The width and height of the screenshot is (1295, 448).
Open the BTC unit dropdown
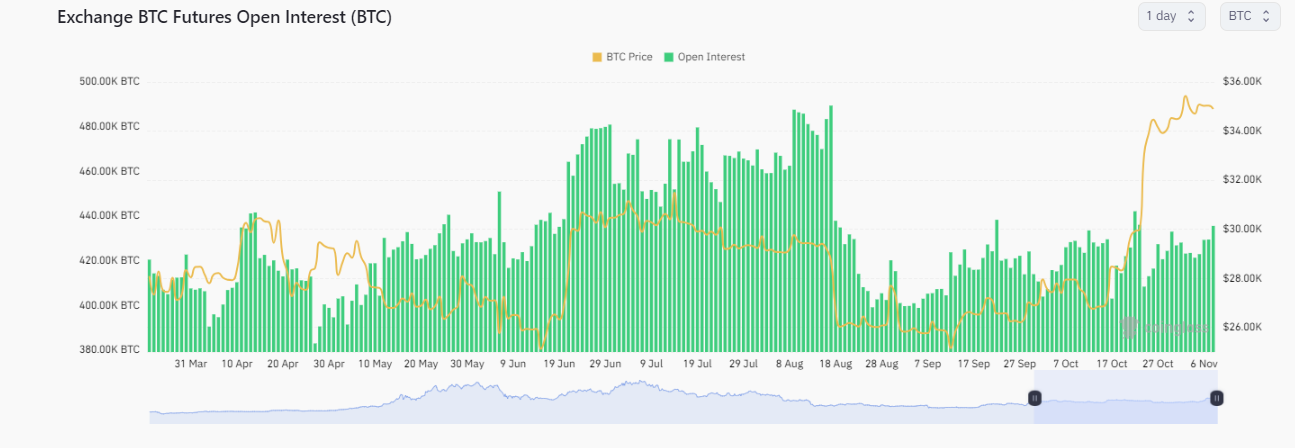1249,16
